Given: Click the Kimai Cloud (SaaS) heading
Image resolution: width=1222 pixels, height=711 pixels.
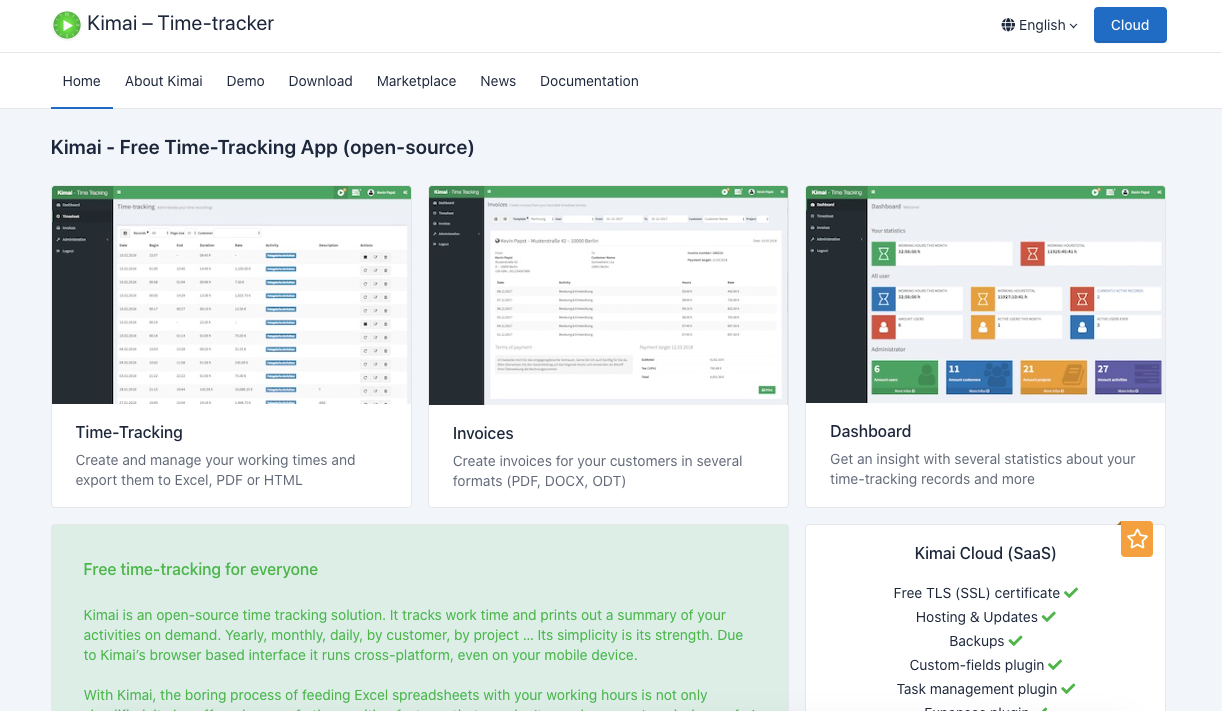Looking at the screenshot, I should pyautogui.click(x=985, y=553).
